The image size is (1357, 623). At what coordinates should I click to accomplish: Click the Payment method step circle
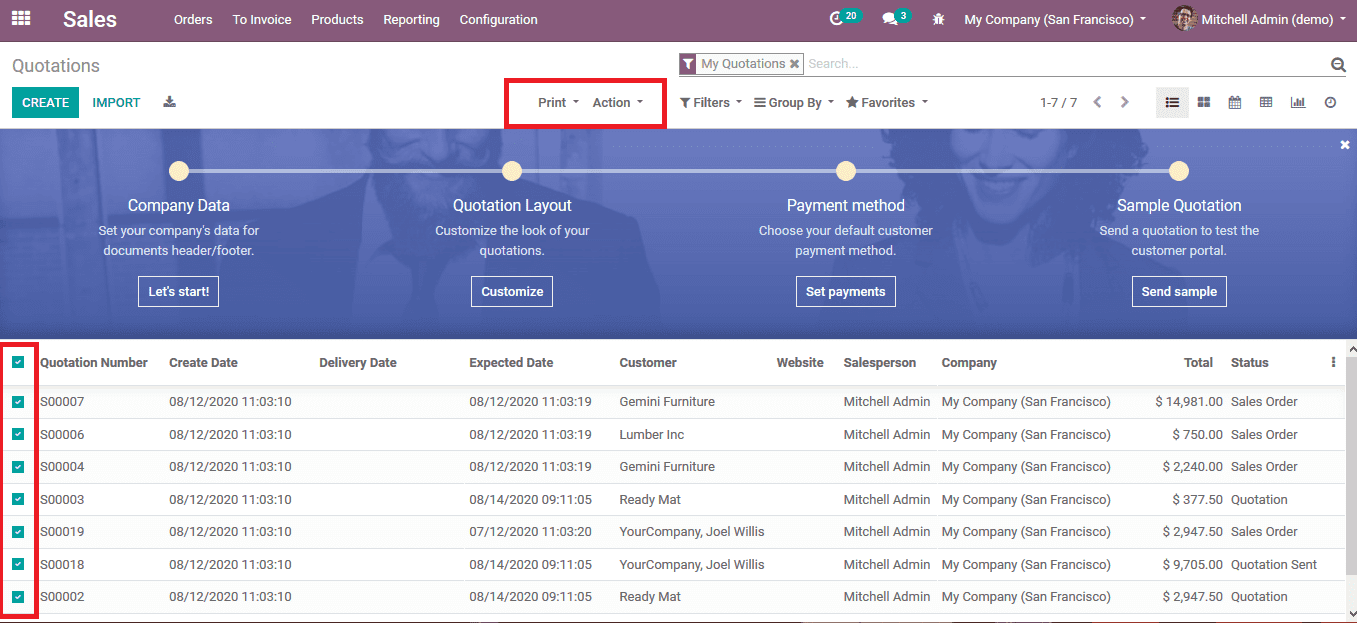click(x=846, y=171)
